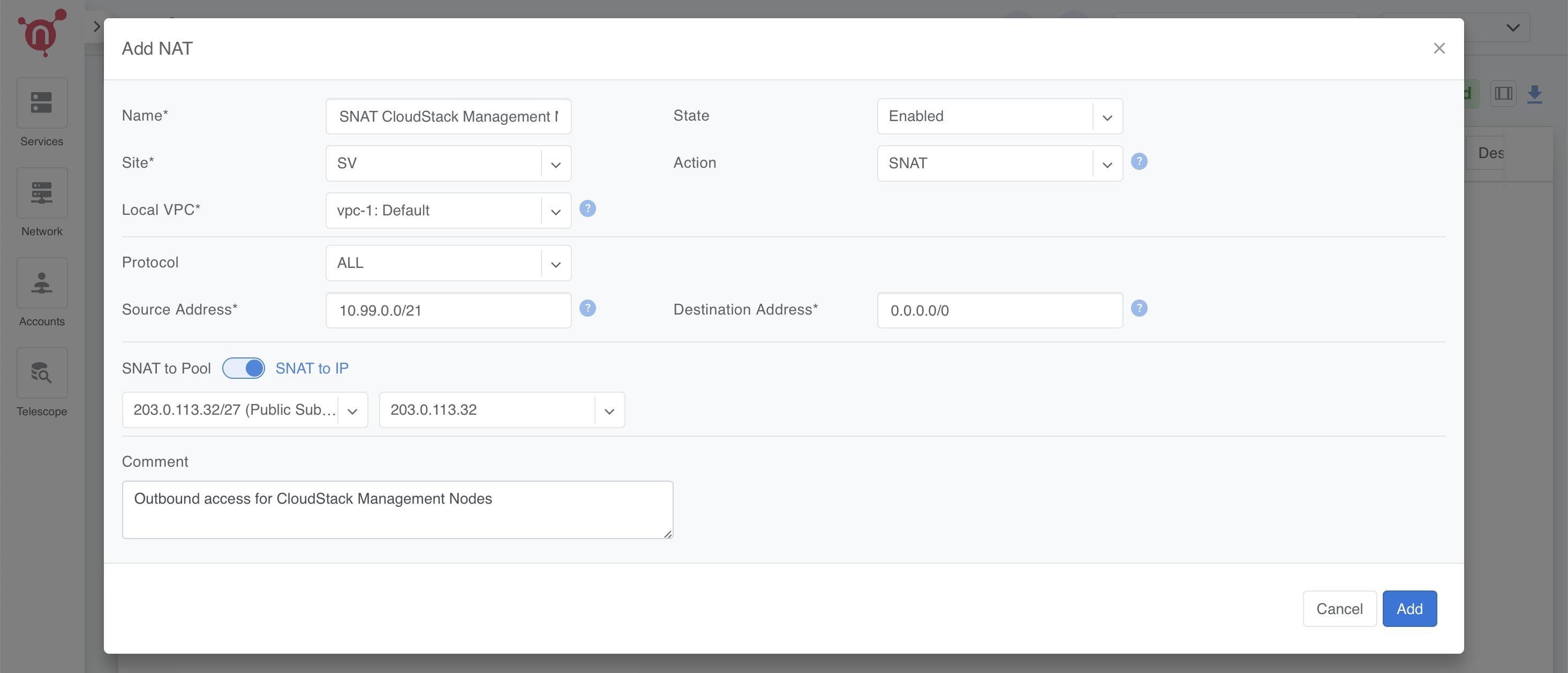Click the help icon beside Local VPC
The width and height of the screenshot is (1568, 673).
pyautogui.click(x=587, y=209)
